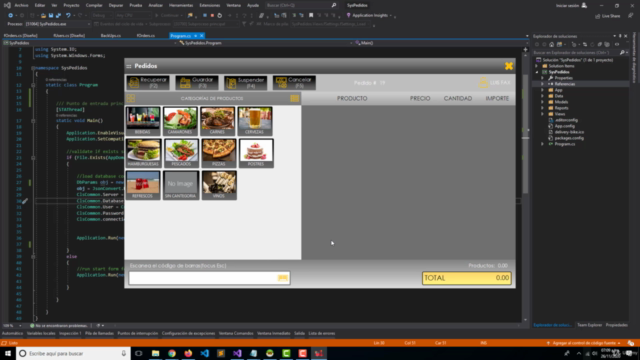Focus Solution Explorer search field
This screenshot has width=640, height=360.
(x=576, y=53)
